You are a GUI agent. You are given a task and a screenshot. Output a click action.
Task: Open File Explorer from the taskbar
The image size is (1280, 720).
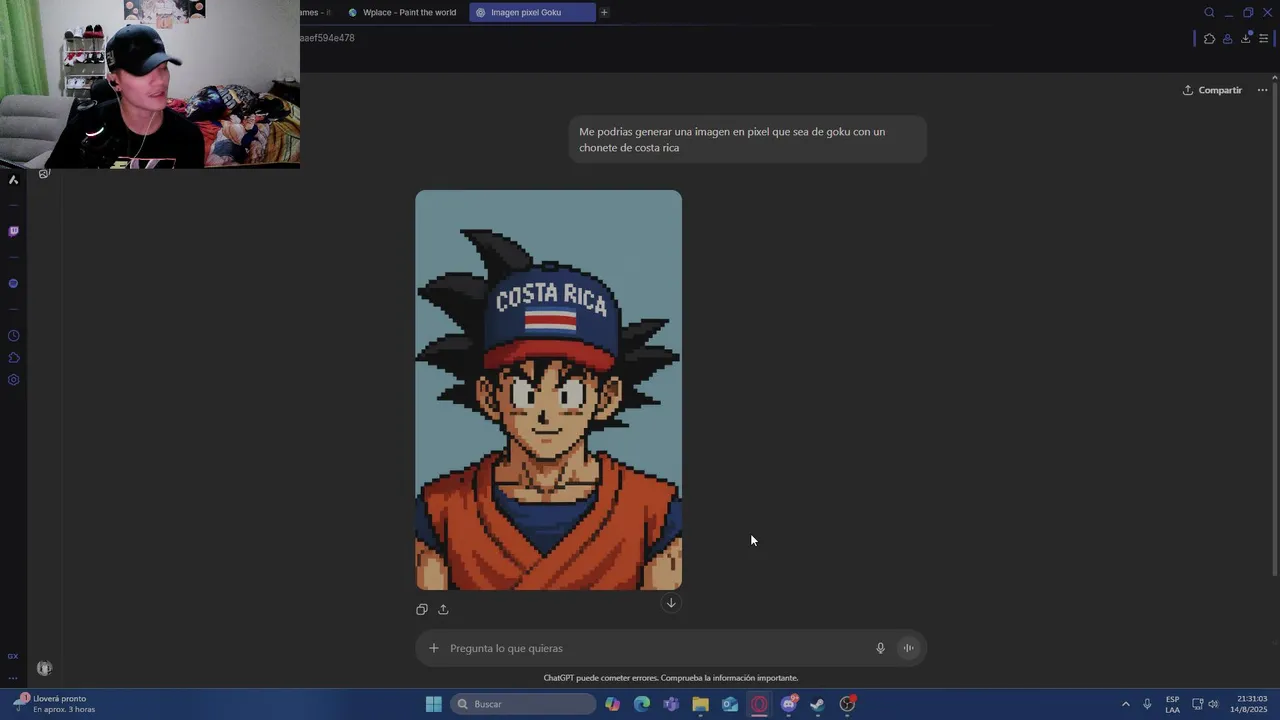tap(700, 704)
